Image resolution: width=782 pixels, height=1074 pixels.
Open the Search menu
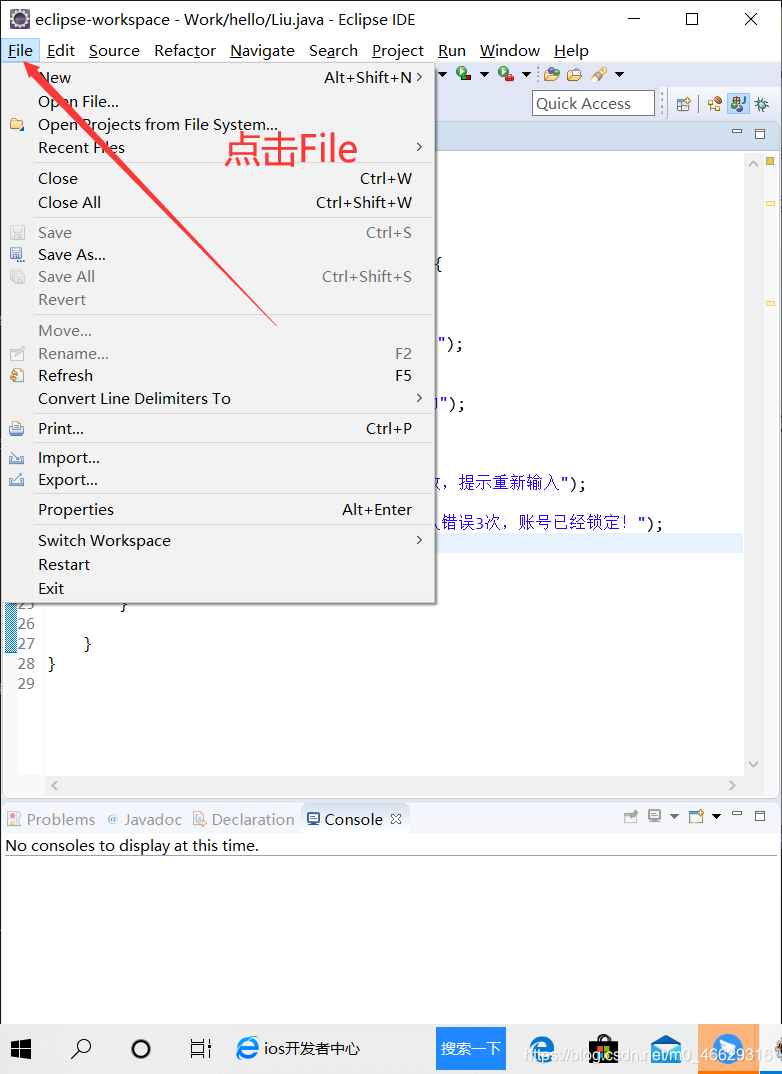333,51
